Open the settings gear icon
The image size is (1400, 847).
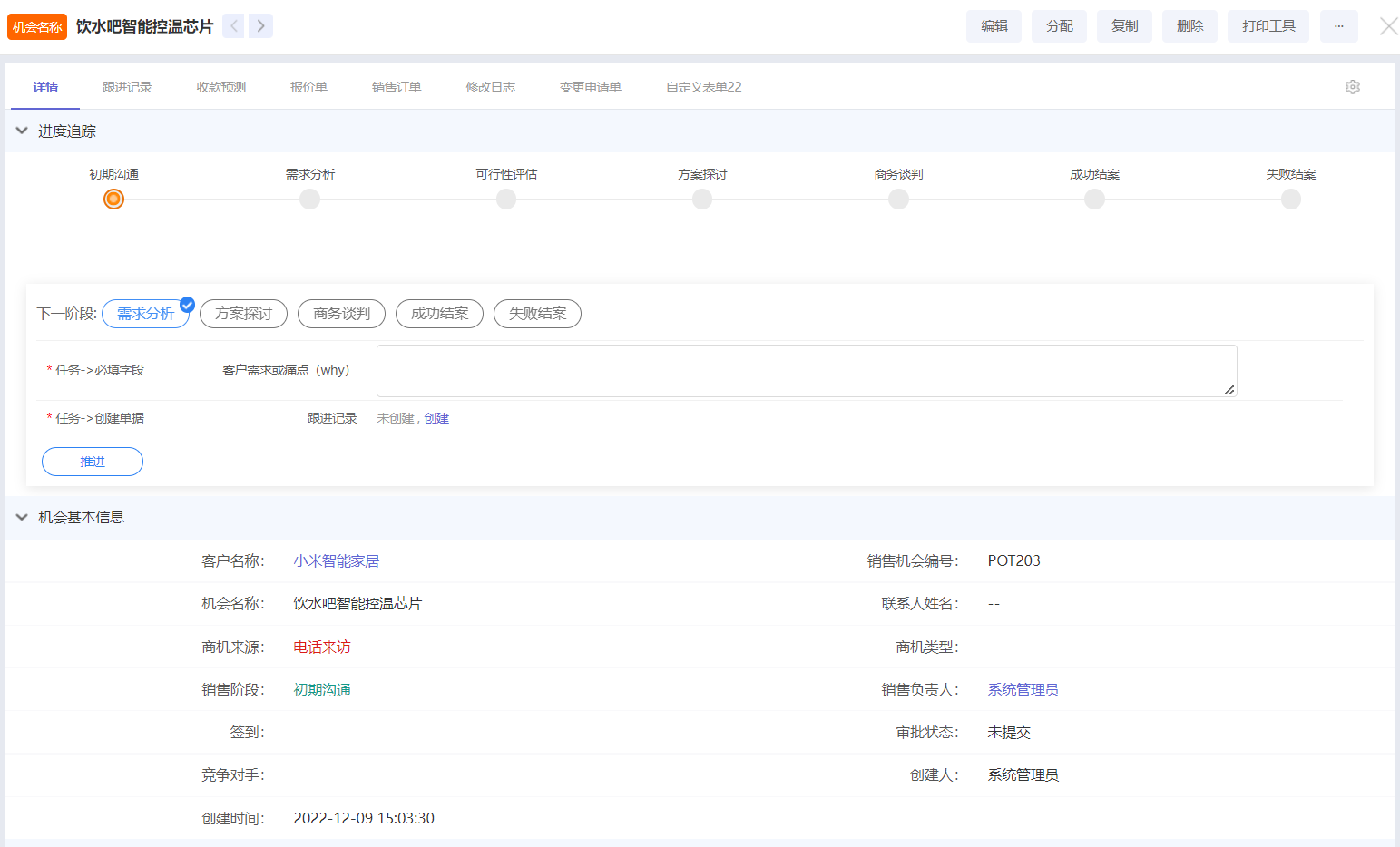click(x=1352, y=87)
